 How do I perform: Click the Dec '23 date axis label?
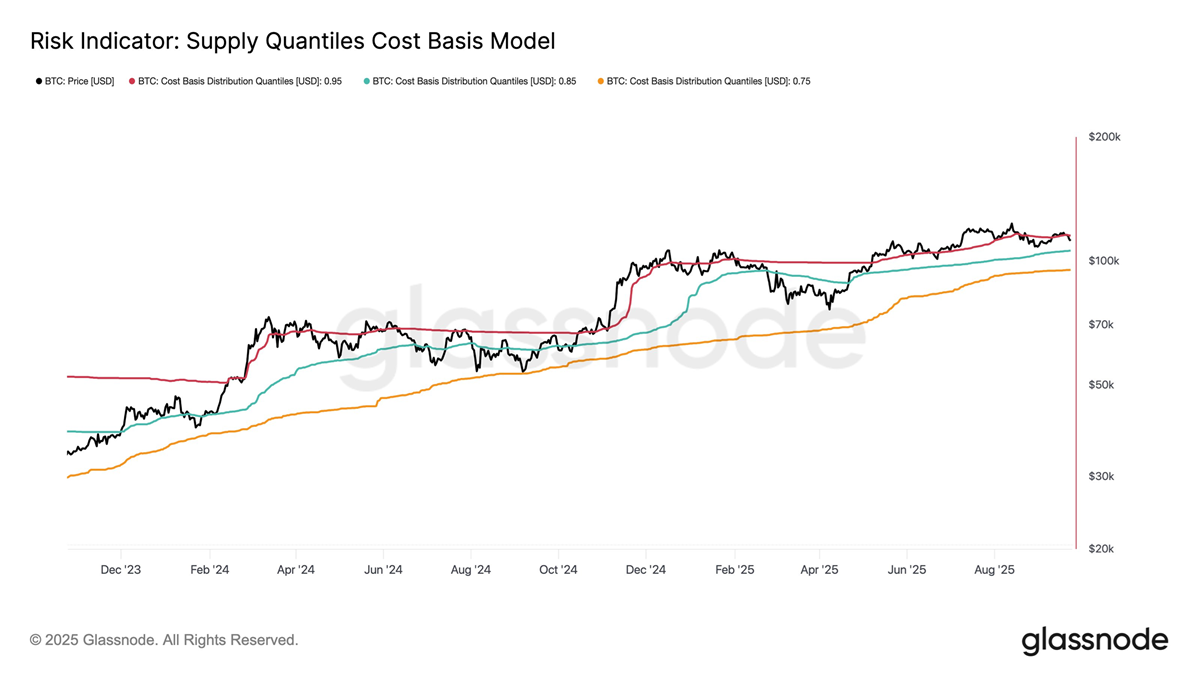click(x=120, y=570)
